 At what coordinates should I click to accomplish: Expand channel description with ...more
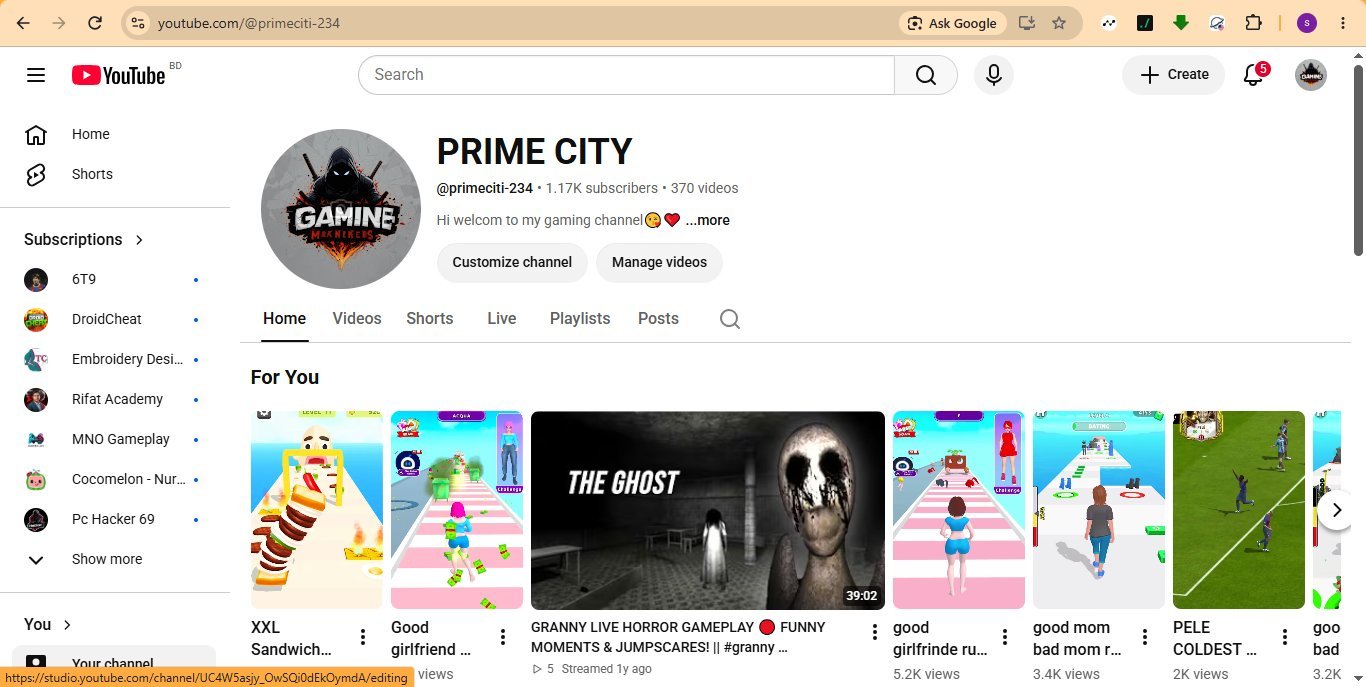coord(707,220)
